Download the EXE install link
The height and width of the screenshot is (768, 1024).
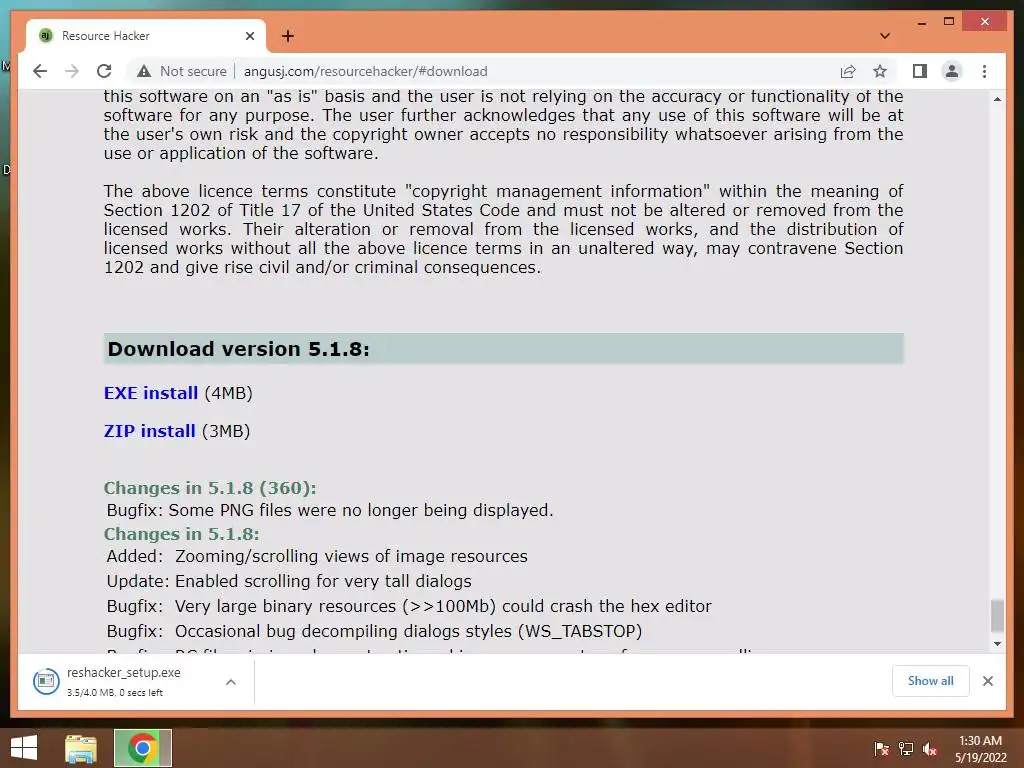pos(151,393)
